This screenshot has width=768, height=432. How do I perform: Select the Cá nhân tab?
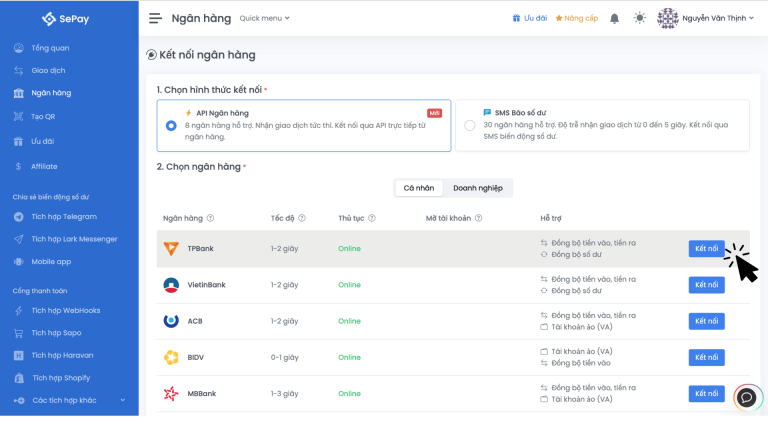coord(419,188)
